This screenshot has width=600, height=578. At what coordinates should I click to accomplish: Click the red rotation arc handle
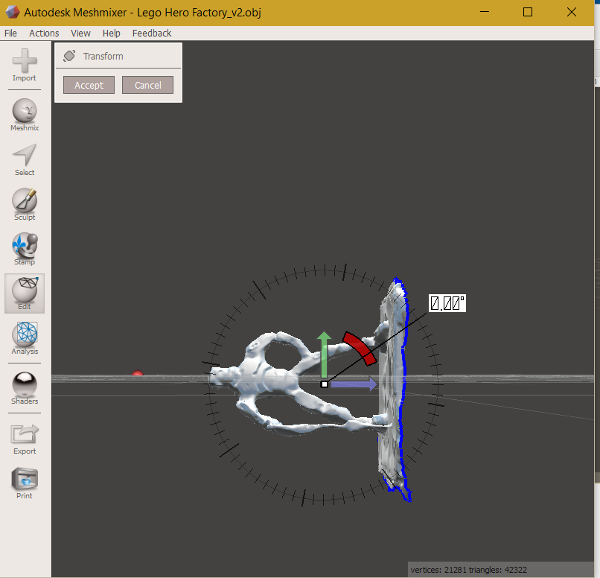click(359, 348)
